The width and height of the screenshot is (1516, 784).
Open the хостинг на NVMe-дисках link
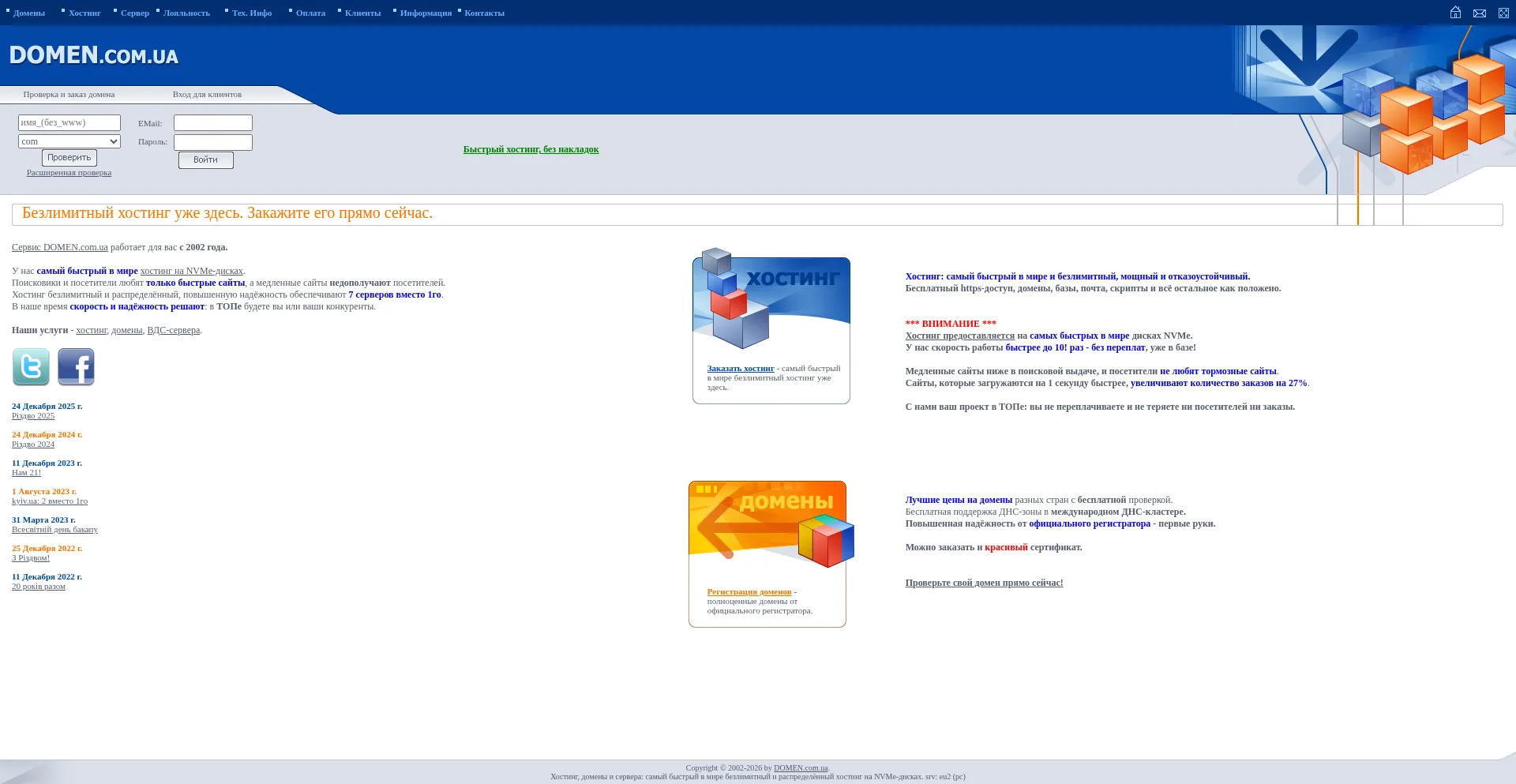(x=192, y=271)
